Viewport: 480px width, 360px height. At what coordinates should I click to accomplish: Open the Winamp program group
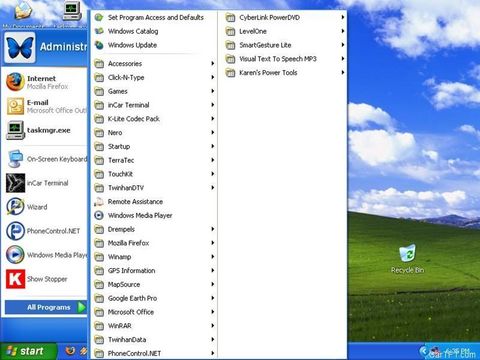click(154, 257)
